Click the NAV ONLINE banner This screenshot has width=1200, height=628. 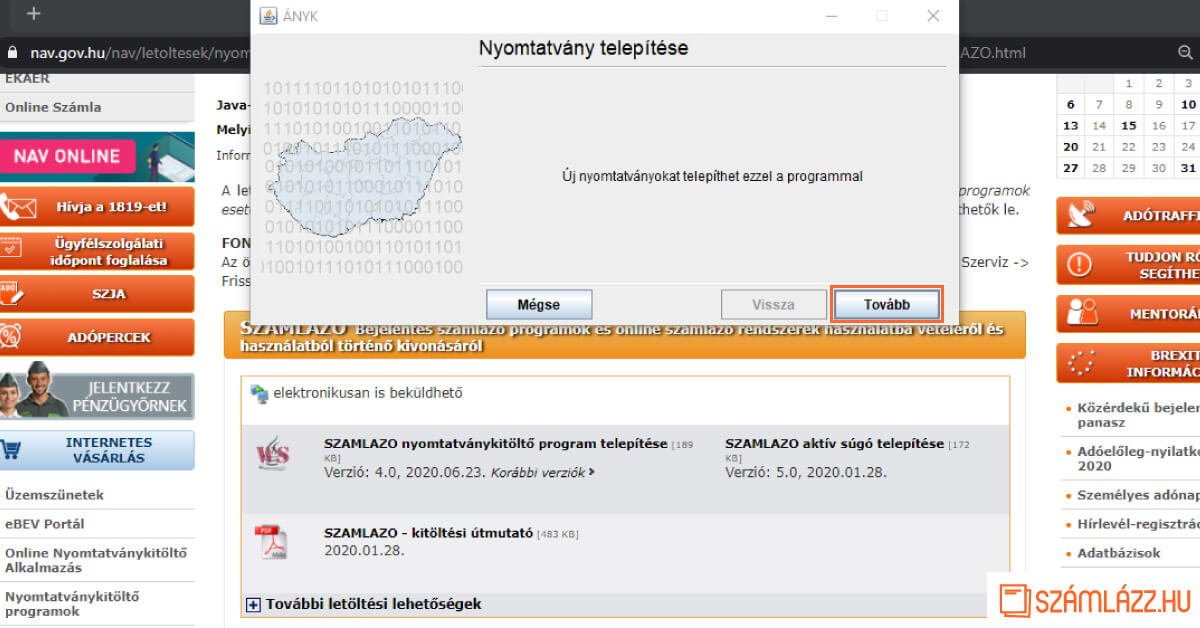coord(97,156)
